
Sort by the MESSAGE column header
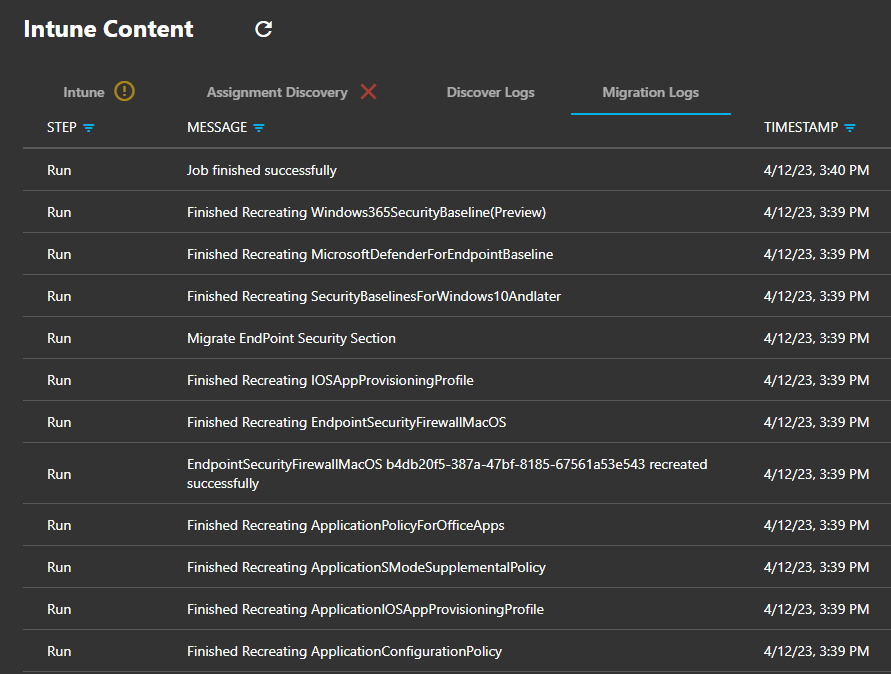tap(217, 127)
